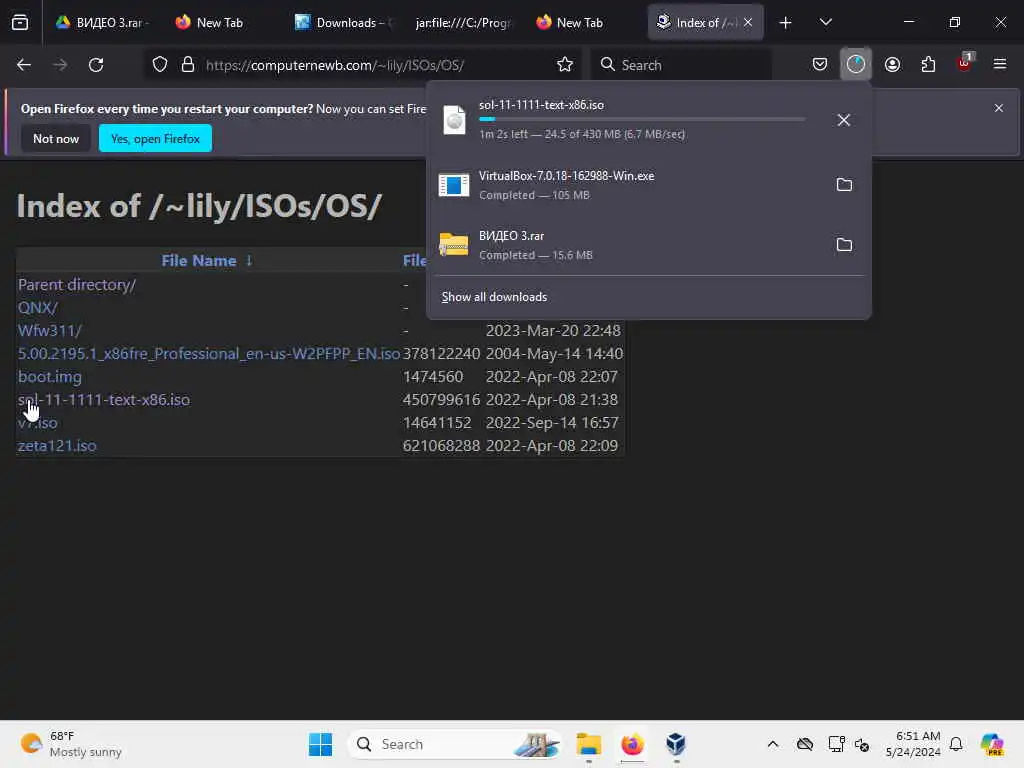
Task: Show hidden system tray icons
Action: click(x=773, y=744)
